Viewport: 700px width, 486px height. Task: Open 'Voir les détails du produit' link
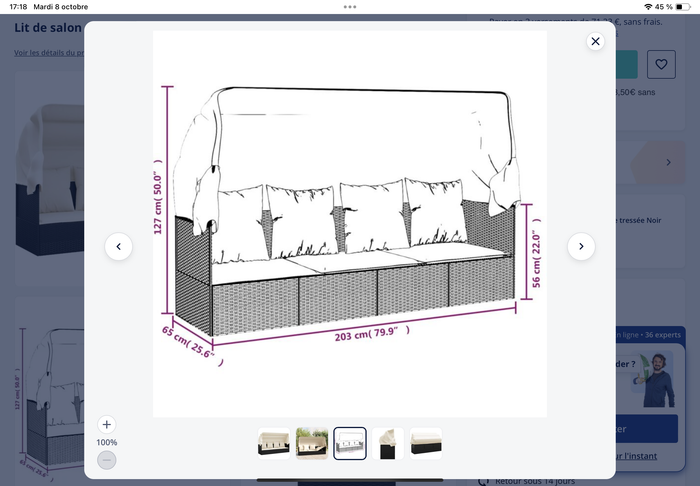48,53
